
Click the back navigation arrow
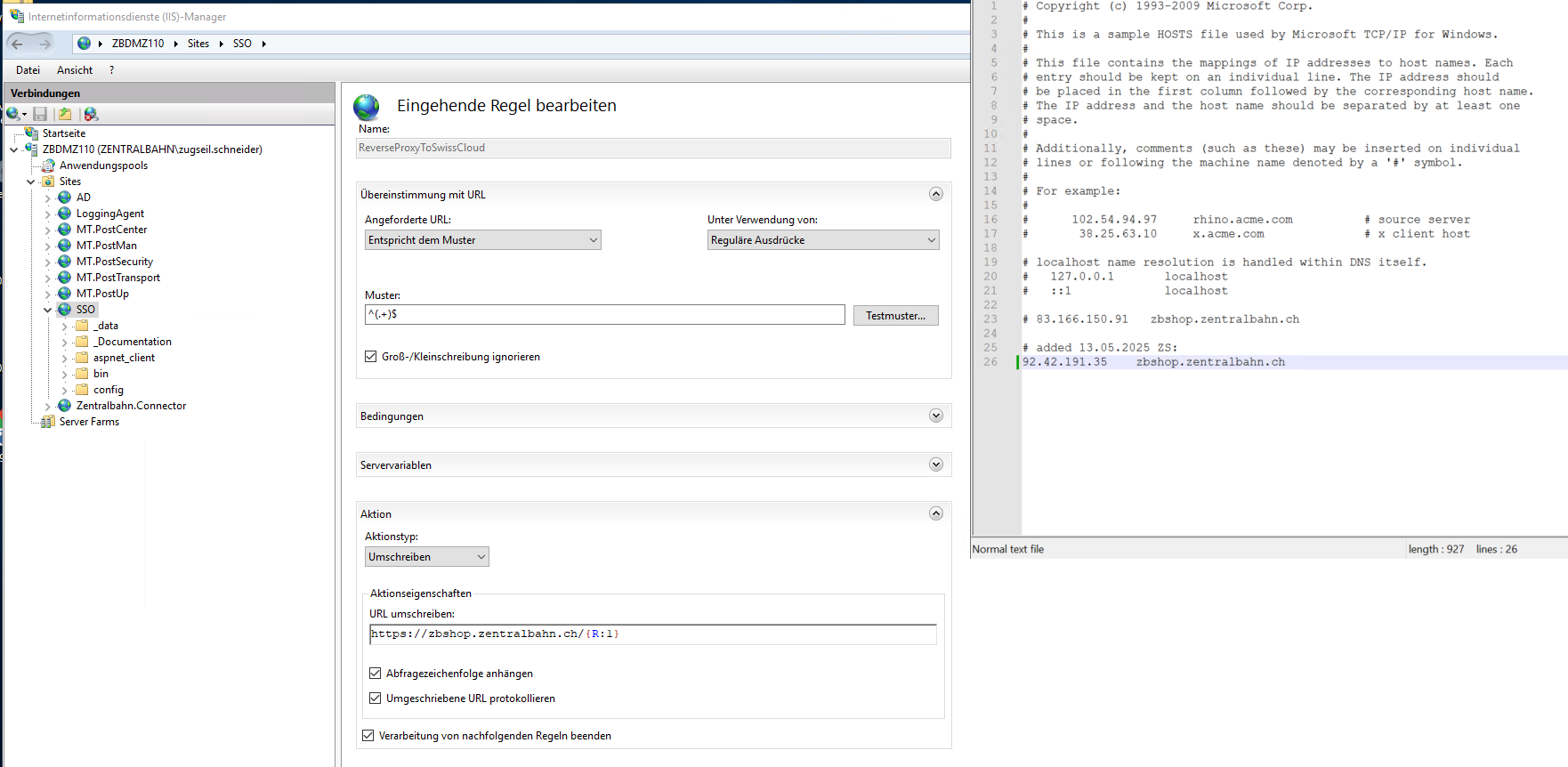(18, 44)
